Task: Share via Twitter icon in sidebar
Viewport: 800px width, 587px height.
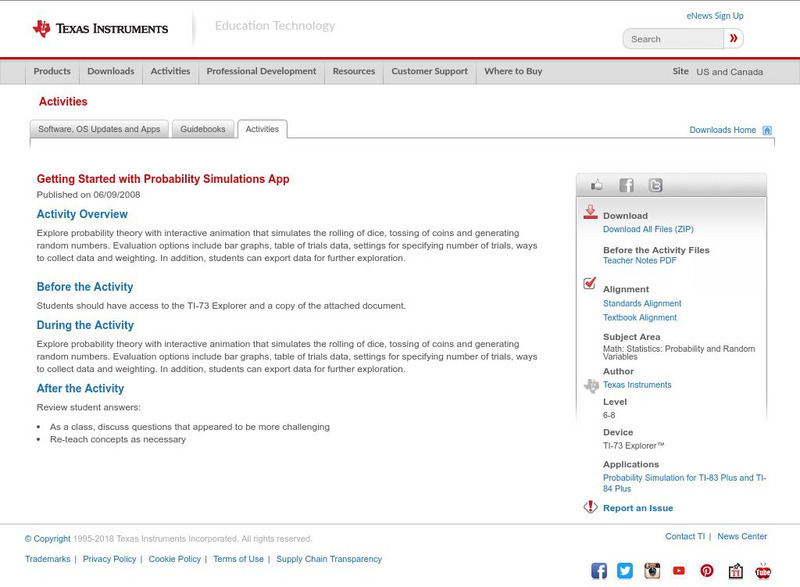Action: tap(656, 185)
